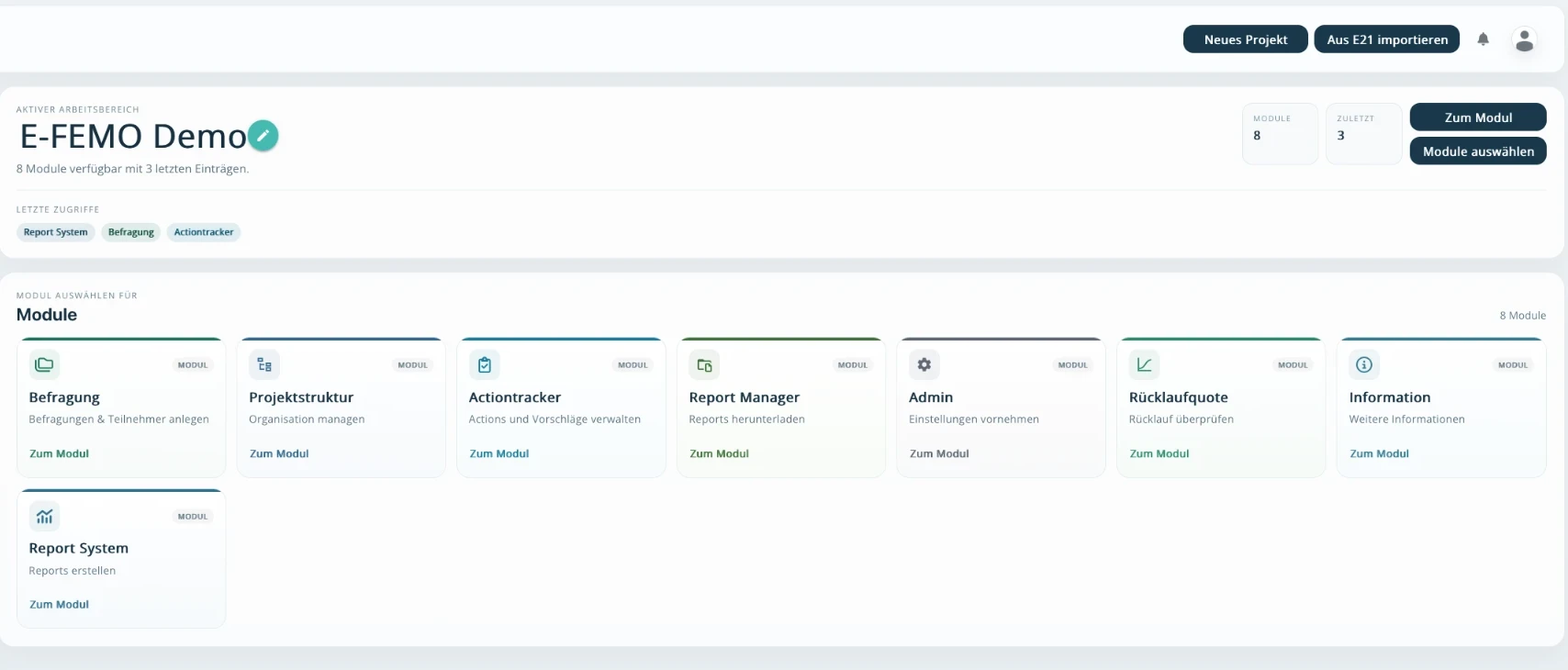Viewport: 1568px width, 670px height.
Task: Click the Befragung module folder icon
Action: (x=44, y=364)
